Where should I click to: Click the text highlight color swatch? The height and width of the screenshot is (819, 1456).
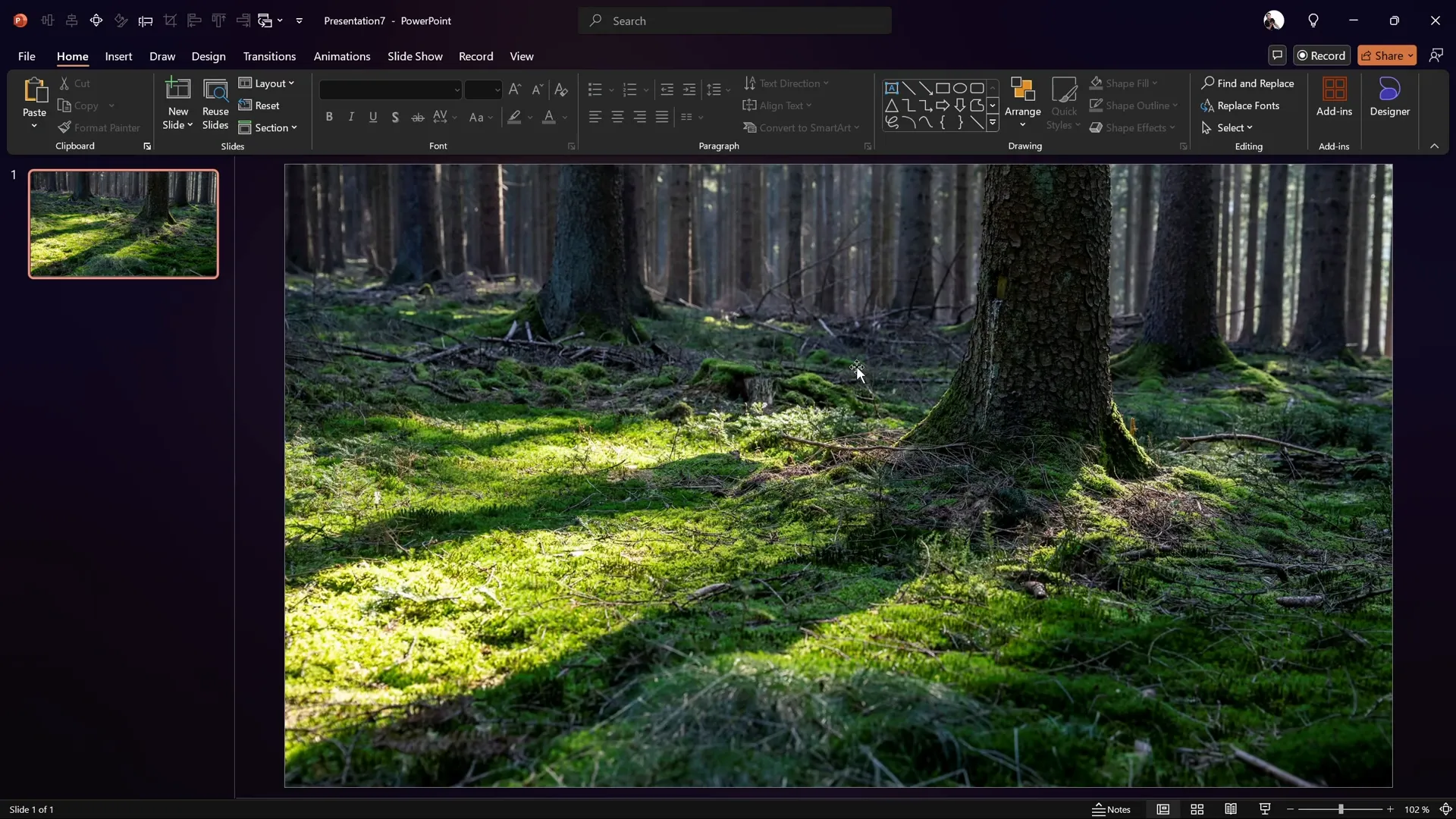pyautogui.click(x=515, y=117)
